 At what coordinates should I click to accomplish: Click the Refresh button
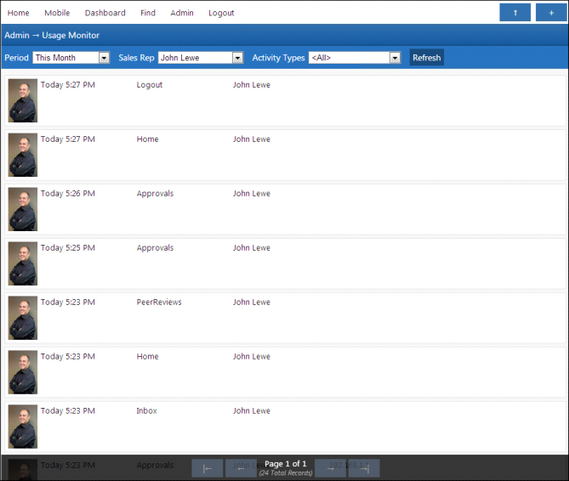click(x=427, y=58)
